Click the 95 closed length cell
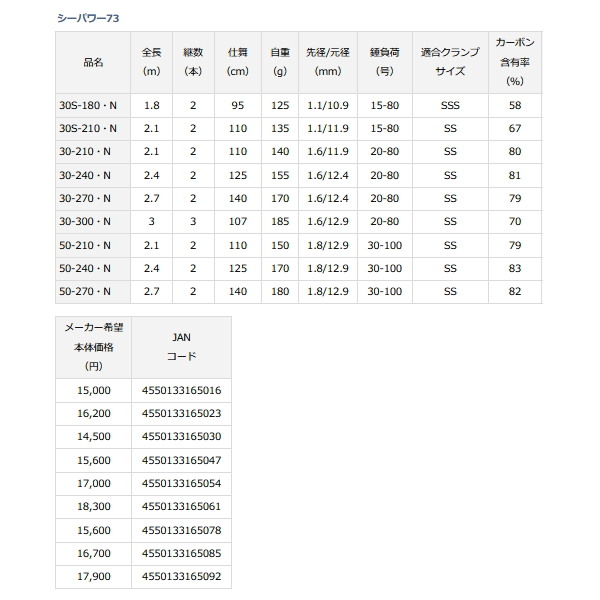600x600 pixels. click(x=238, y=105)
